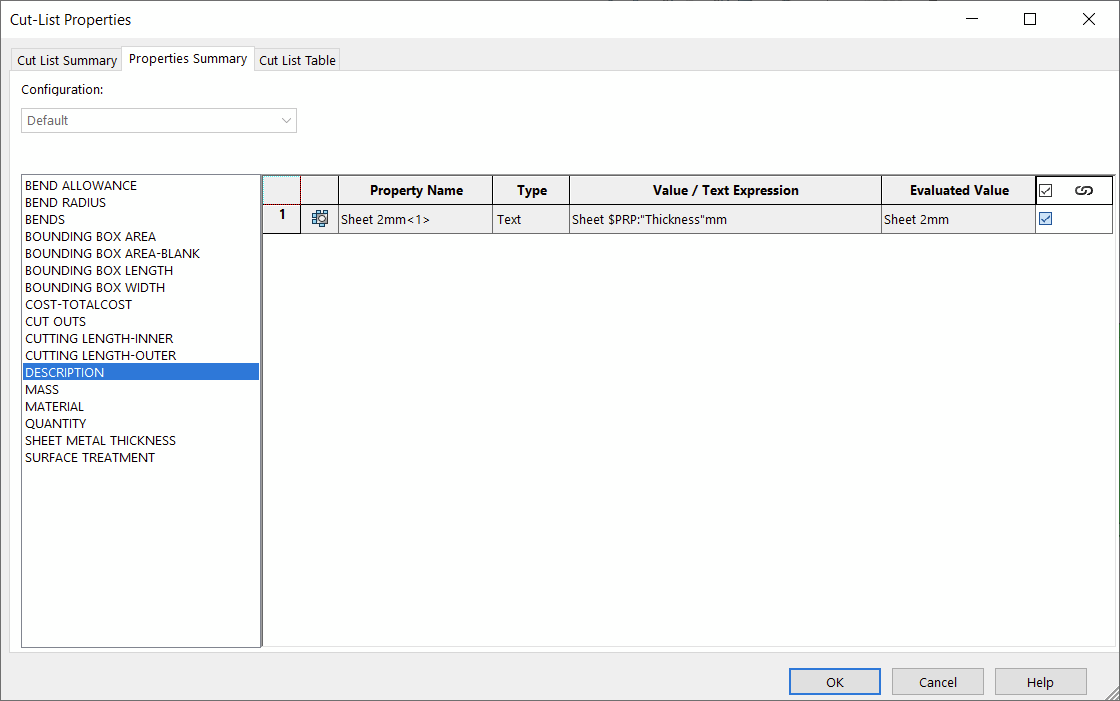The image size is (1120, 701).
Task: Click the evaluated value Sheet 2mm cell
Action: point(959,219)
